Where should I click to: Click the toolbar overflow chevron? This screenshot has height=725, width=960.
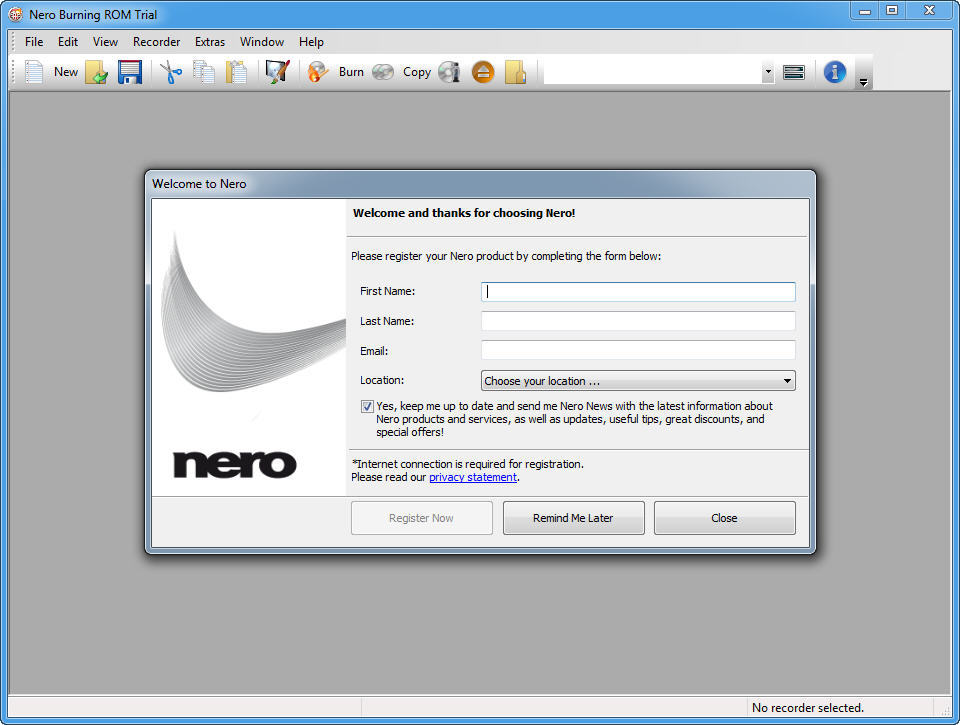(862, 81)
